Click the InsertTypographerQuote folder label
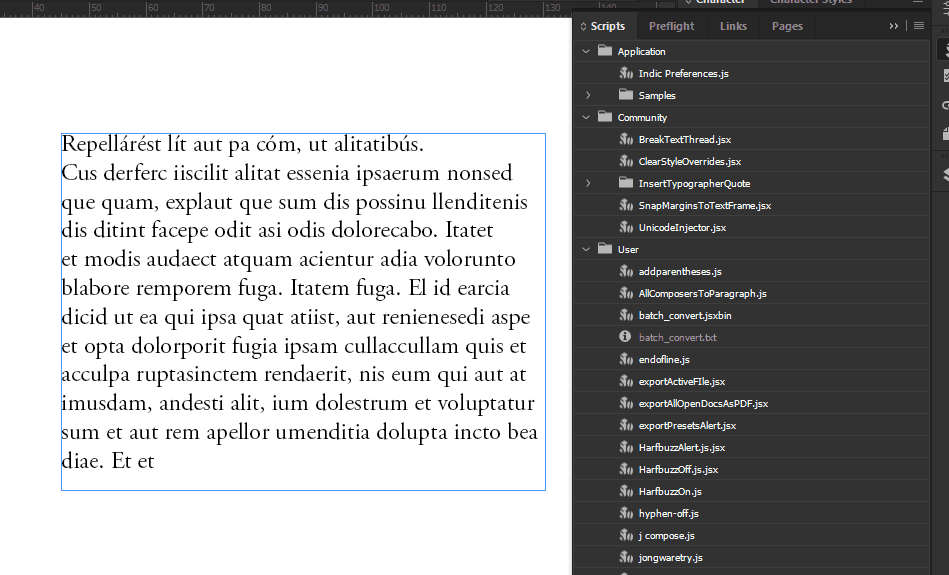949x575 pixels. click(694, 183)
